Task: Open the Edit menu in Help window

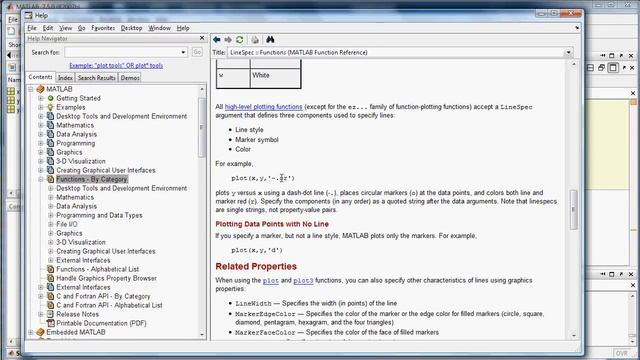Action: (48, 28)
